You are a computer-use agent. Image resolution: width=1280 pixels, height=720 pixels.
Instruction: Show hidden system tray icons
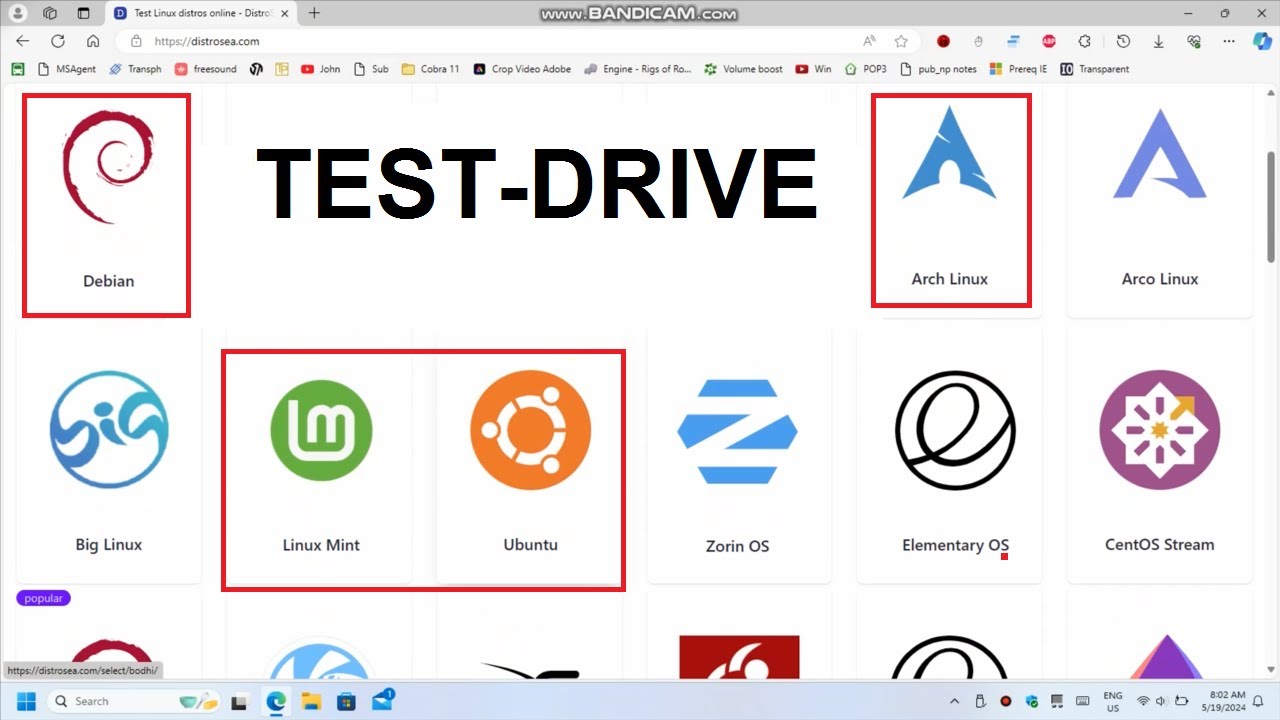click(x=954, y=701)
